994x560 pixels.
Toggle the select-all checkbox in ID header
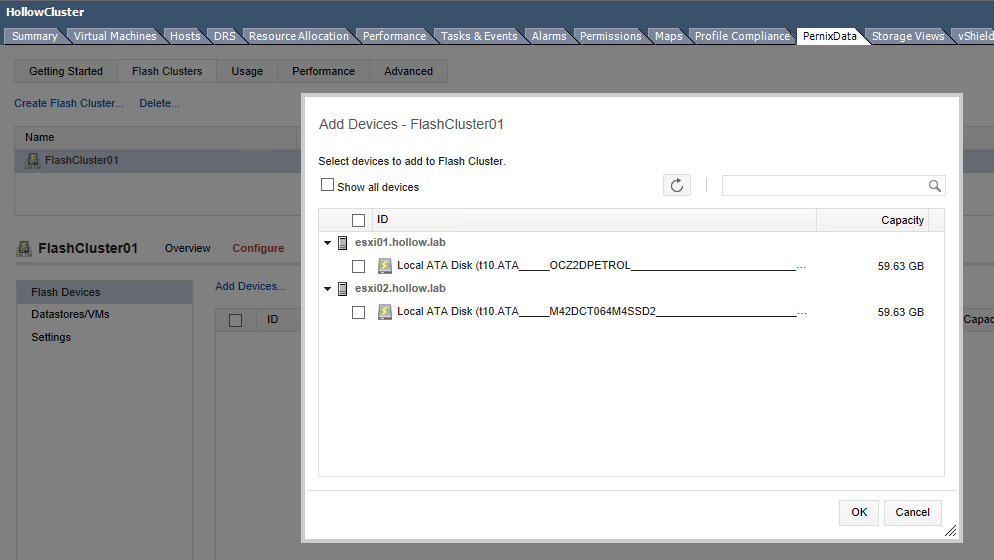pyautogui.click(x=358, y=220)
